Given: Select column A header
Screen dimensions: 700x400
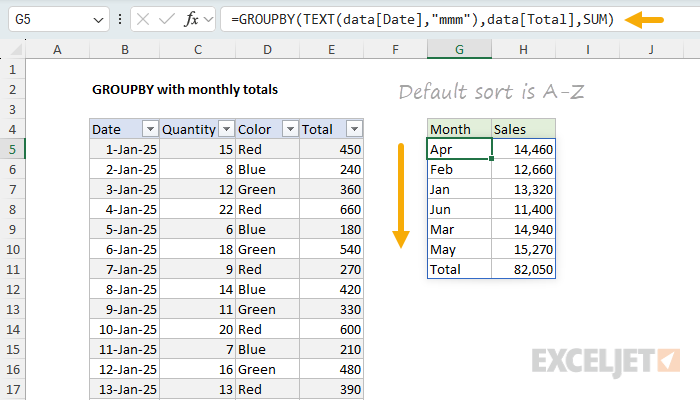Looking at the screenshot, I should pos(57,49).
